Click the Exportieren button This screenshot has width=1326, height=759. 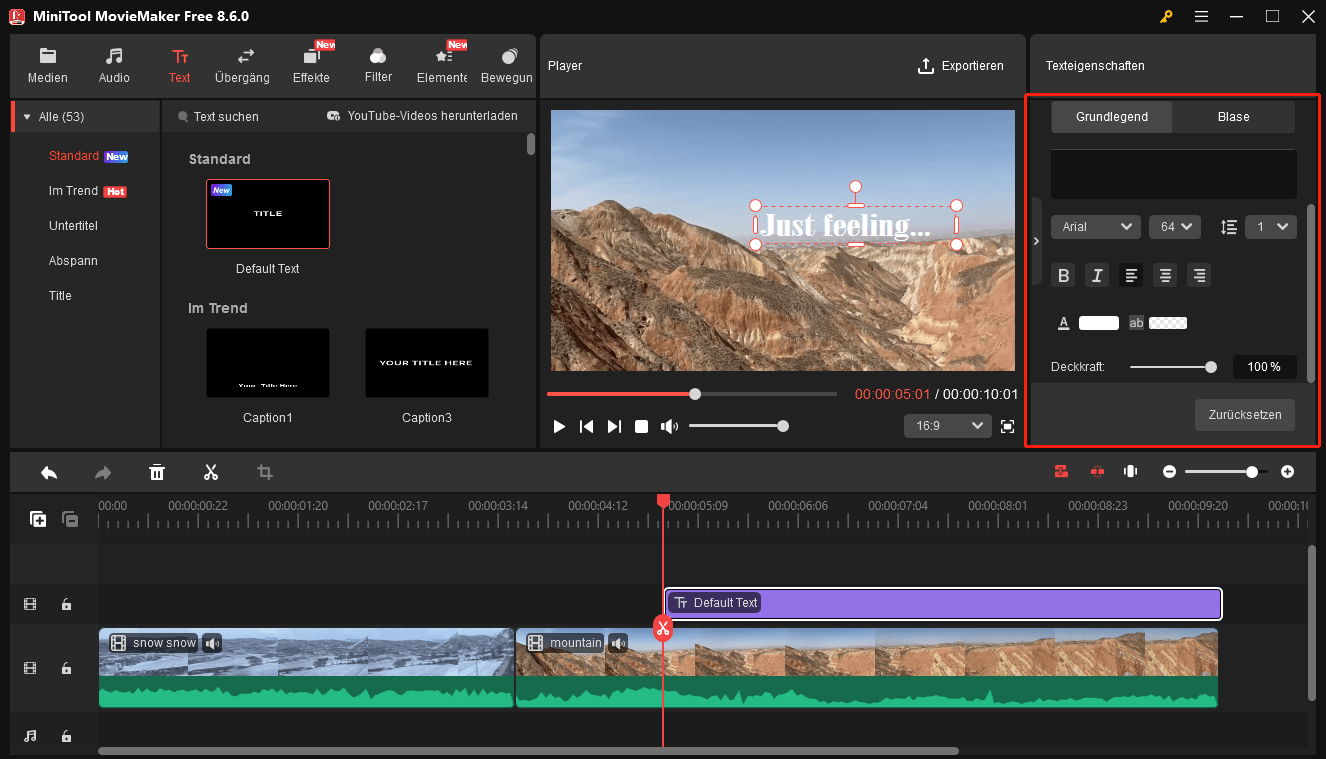point(961,65)
